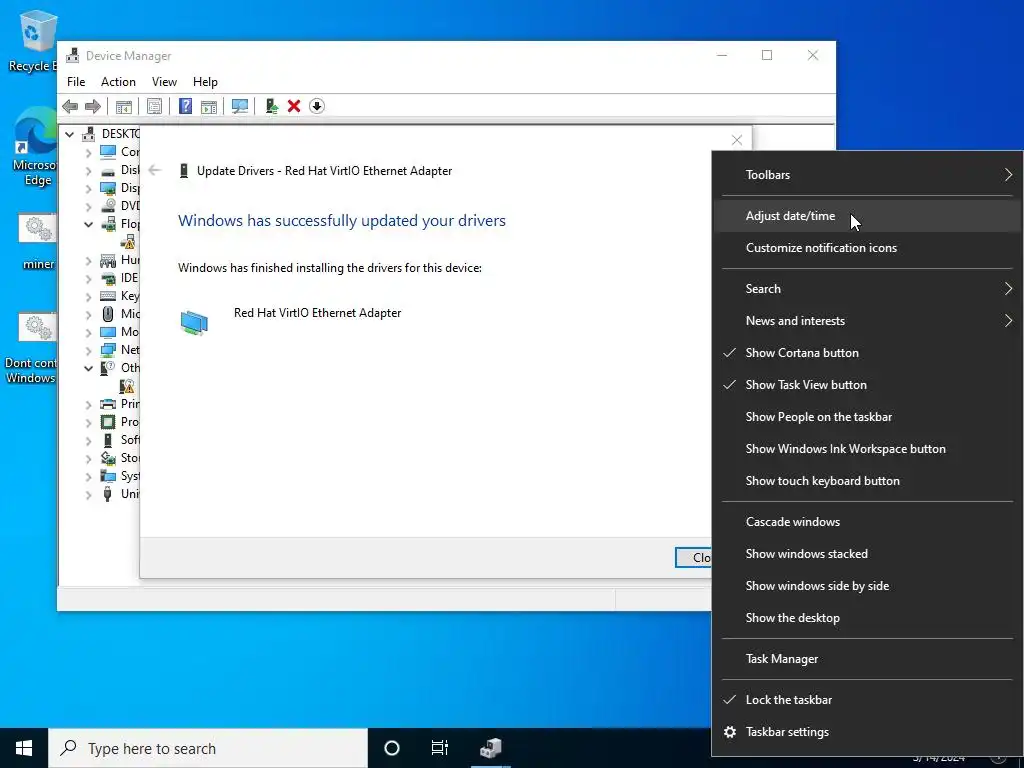
Task: Open the File menu in Device Manager
Action: coord(76,82)
